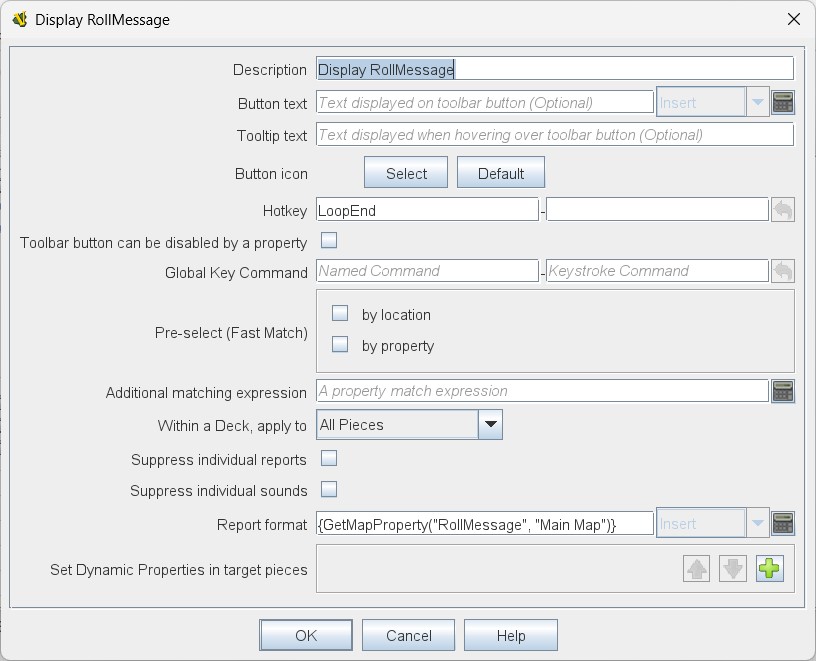
Task: Click the Description text field
Action: pos(555,69)
